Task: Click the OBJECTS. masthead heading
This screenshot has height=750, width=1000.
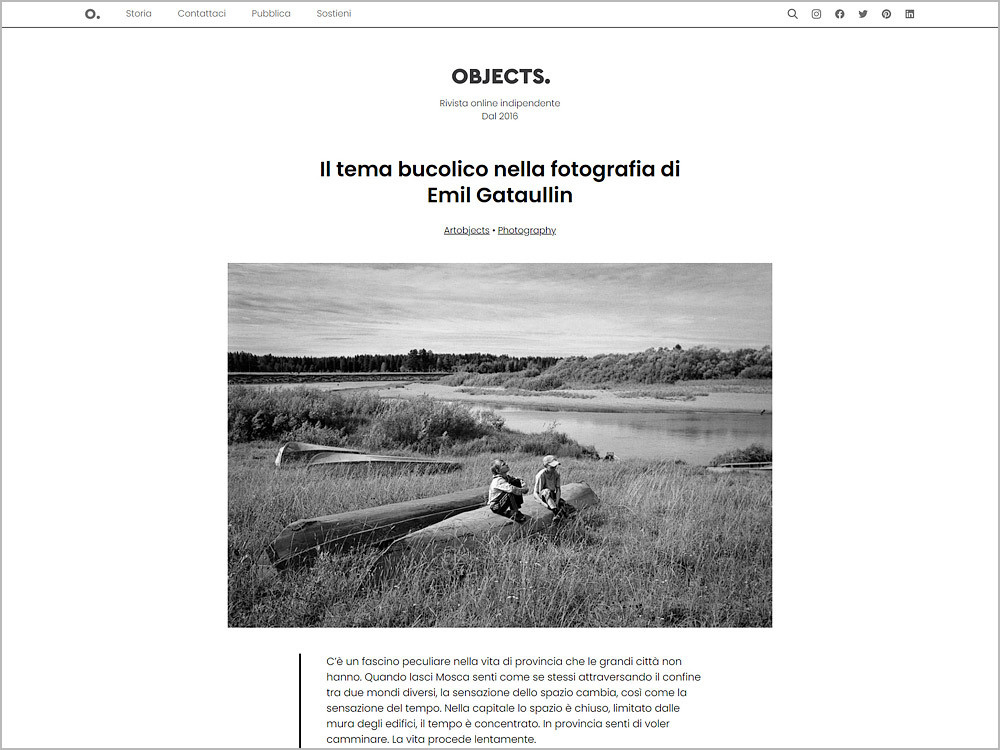Action: click(x=500, y=76)
